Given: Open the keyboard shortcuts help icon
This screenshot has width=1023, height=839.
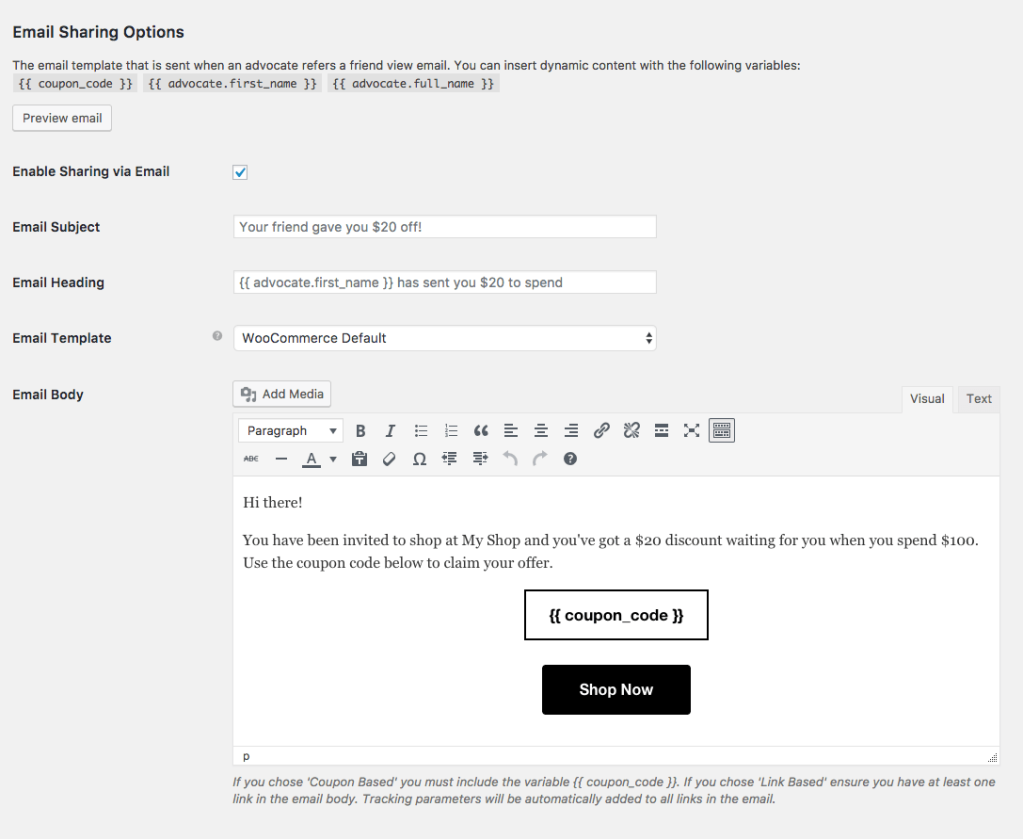Looking at the screenshot, I should click(x=570, y=459).
